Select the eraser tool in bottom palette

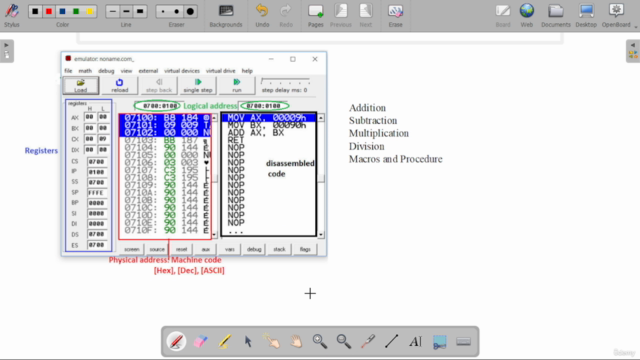click(x=200, y=342)
